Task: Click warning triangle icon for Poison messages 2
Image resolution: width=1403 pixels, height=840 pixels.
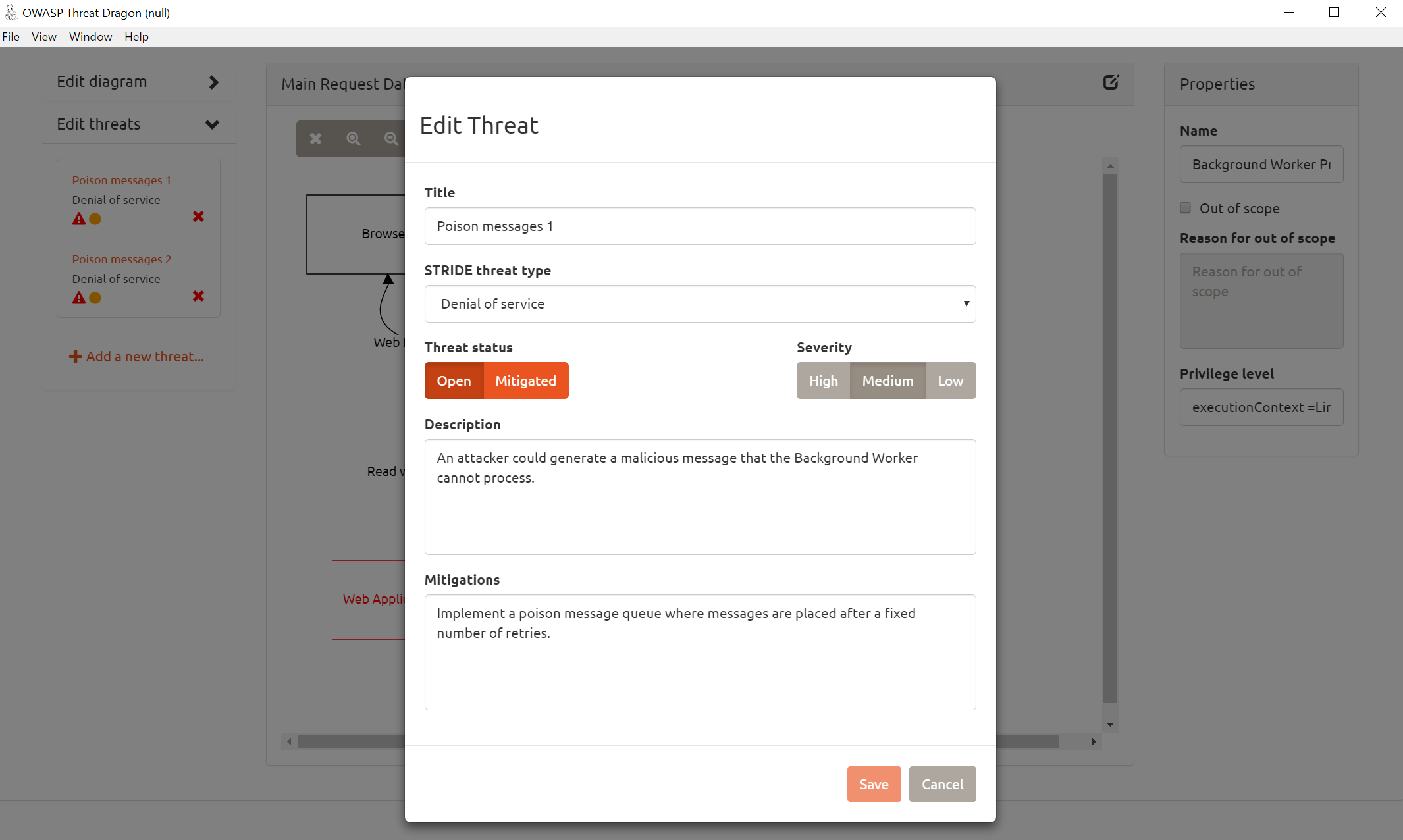Action: 79,298
